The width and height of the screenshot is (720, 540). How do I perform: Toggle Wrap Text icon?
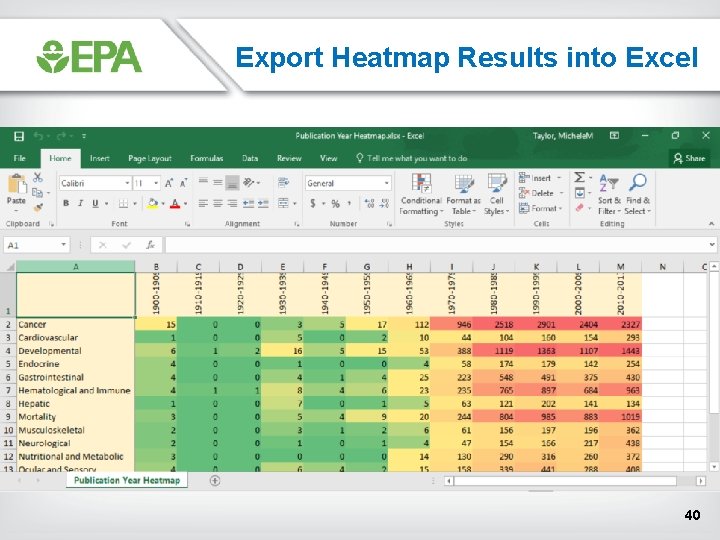coord(283,183)
